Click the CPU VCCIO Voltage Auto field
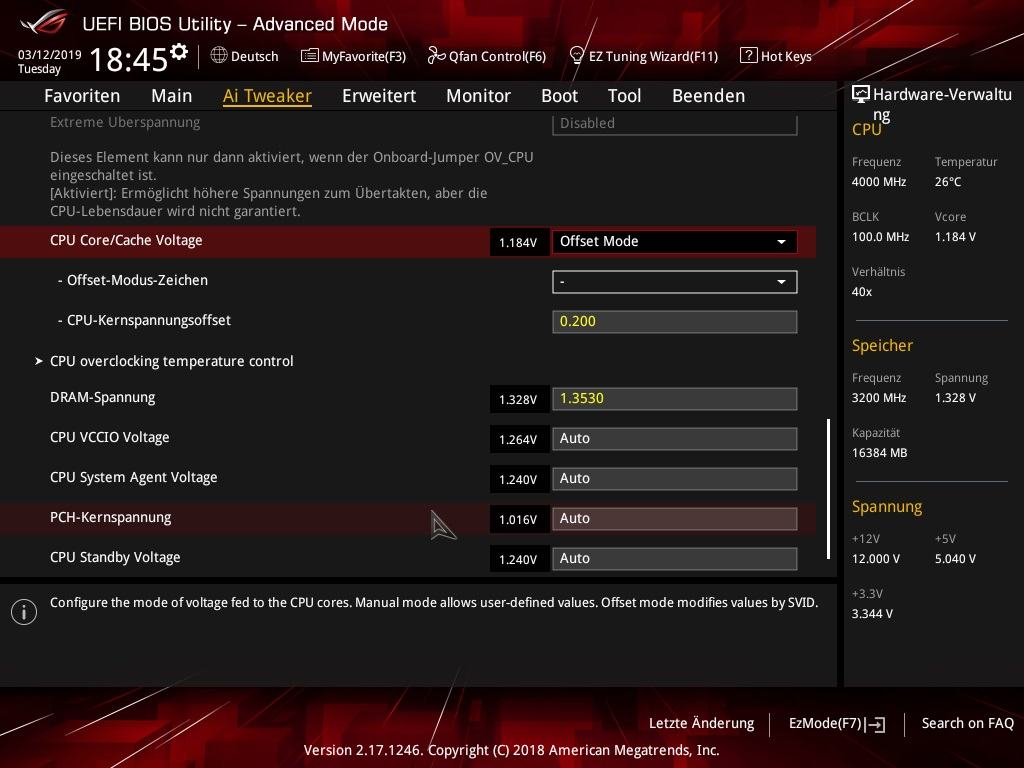Viewport: 1024px width, 768px height. coord(675,438)
